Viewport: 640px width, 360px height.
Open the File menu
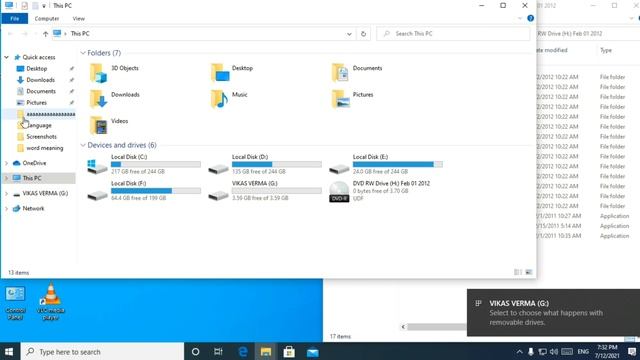pyautogui.click(x=15, y=18)
